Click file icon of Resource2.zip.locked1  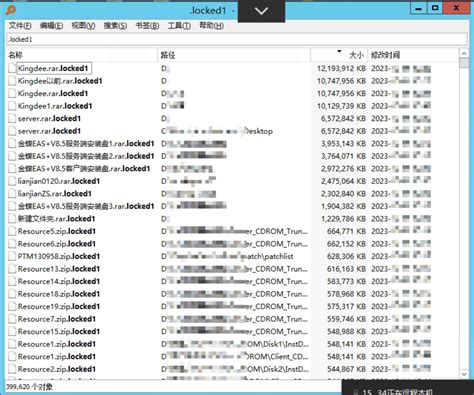(x=12, y=369)
